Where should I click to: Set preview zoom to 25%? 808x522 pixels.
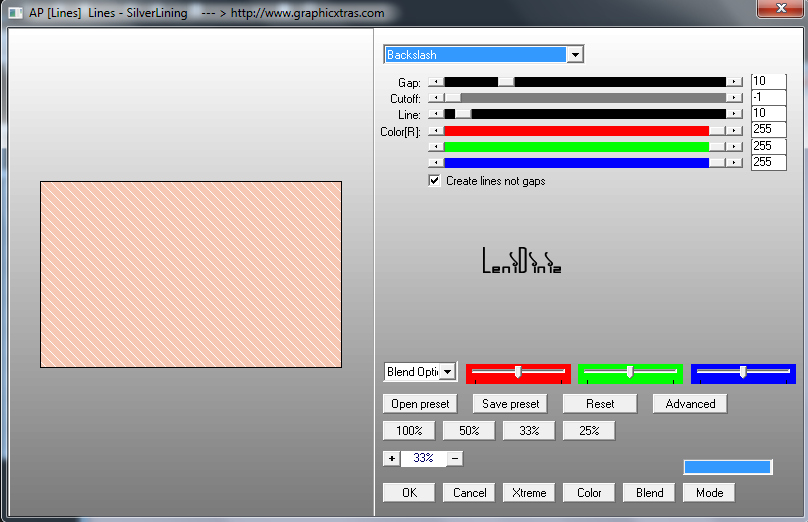pos(589,431)
